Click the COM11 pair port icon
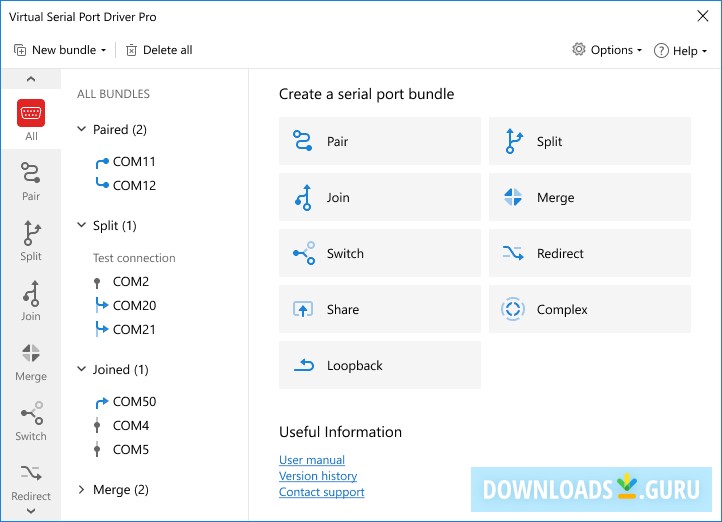722x522 pixels. [x=102, y=162]
